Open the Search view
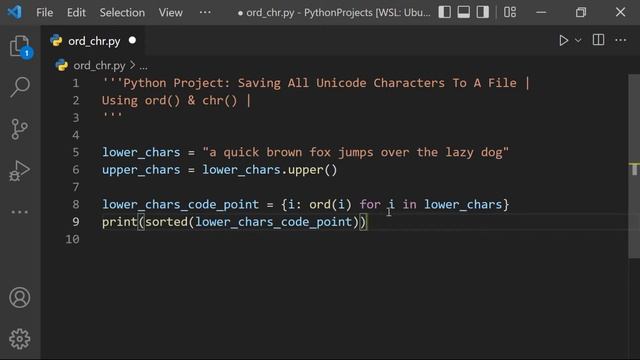The height and width of the screenshot is (360, 640). [x=20, y=87]
